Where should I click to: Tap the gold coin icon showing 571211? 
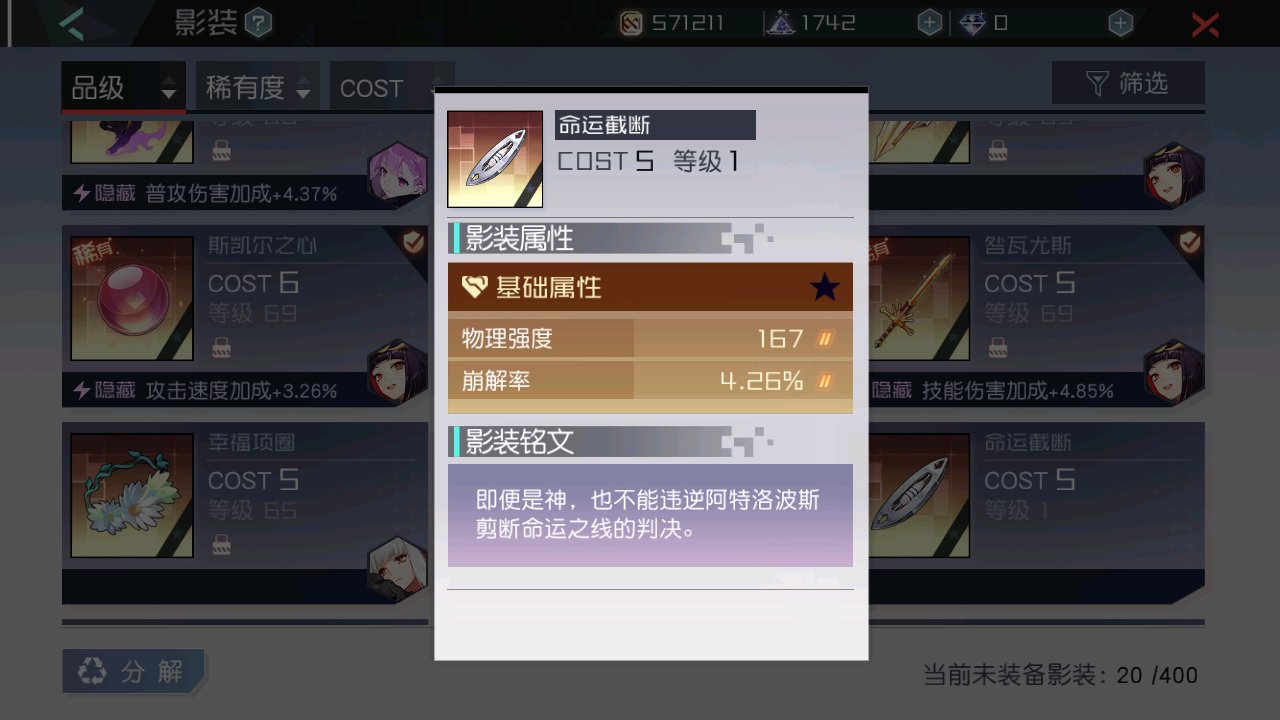pyautogui.click(x=631, y=23)
